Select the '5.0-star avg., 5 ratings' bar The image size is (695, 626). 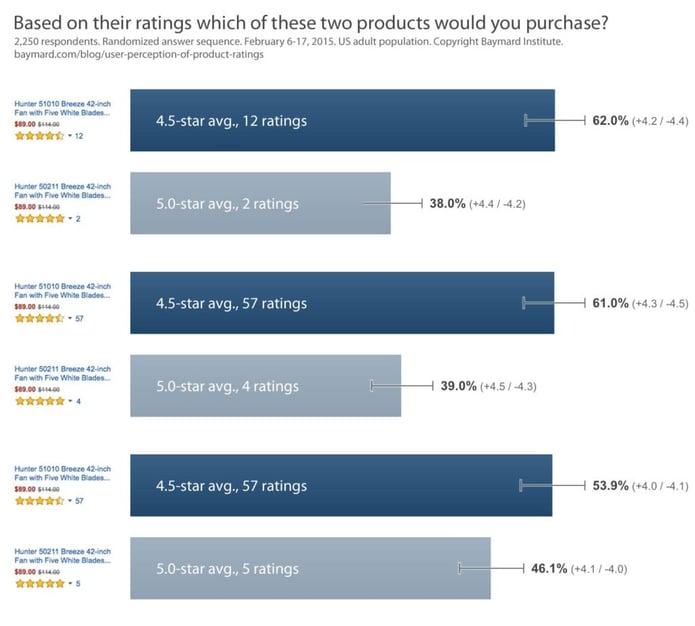310,568
